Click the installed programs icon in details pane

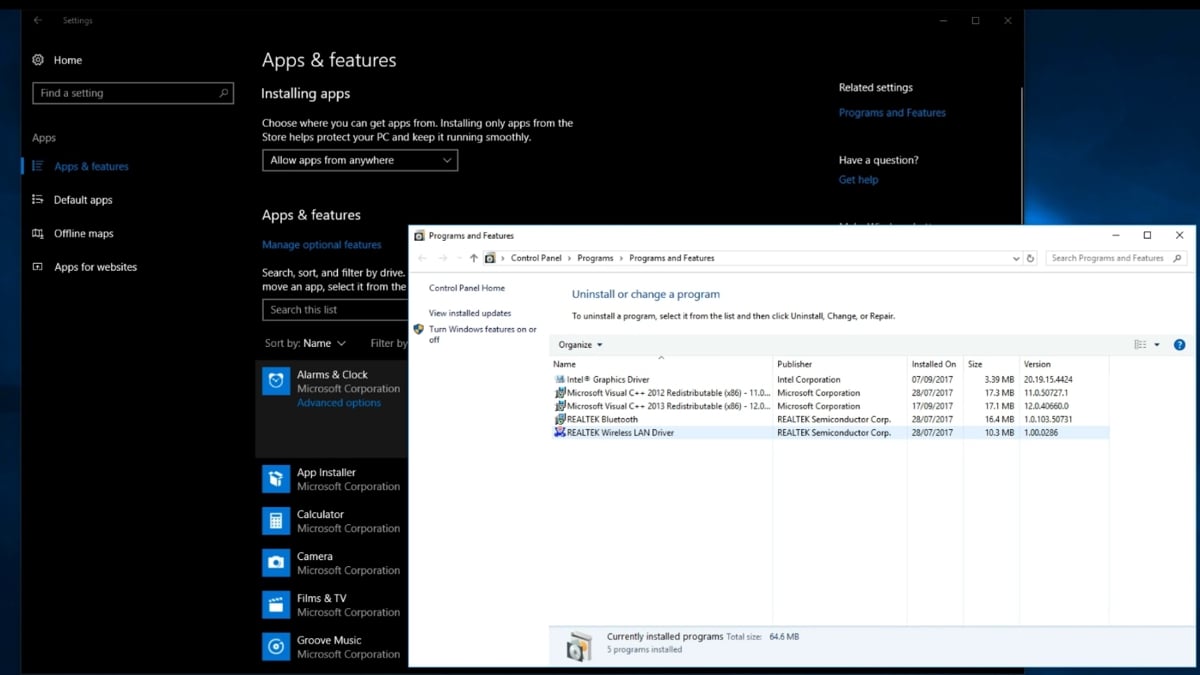(579, 645)
